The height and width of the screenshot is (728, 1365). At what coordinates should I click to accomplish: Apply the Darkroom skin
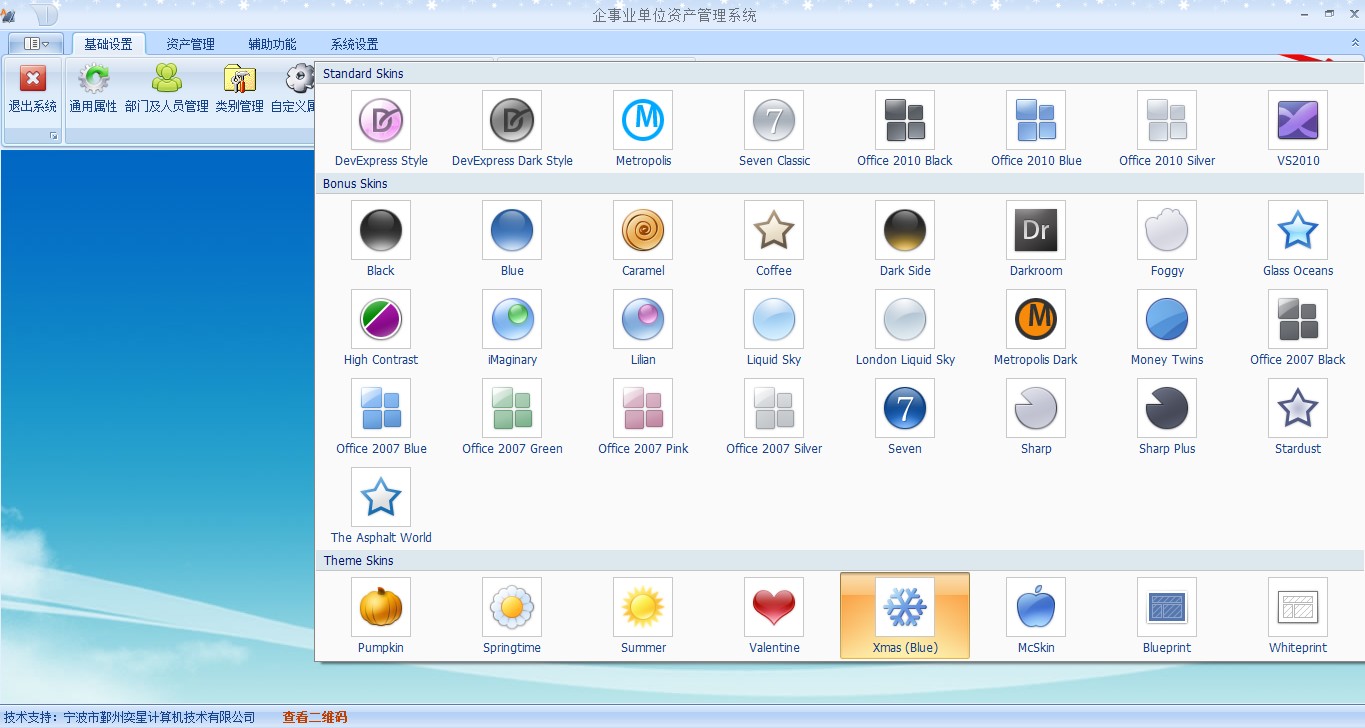tap(1036, 239)
